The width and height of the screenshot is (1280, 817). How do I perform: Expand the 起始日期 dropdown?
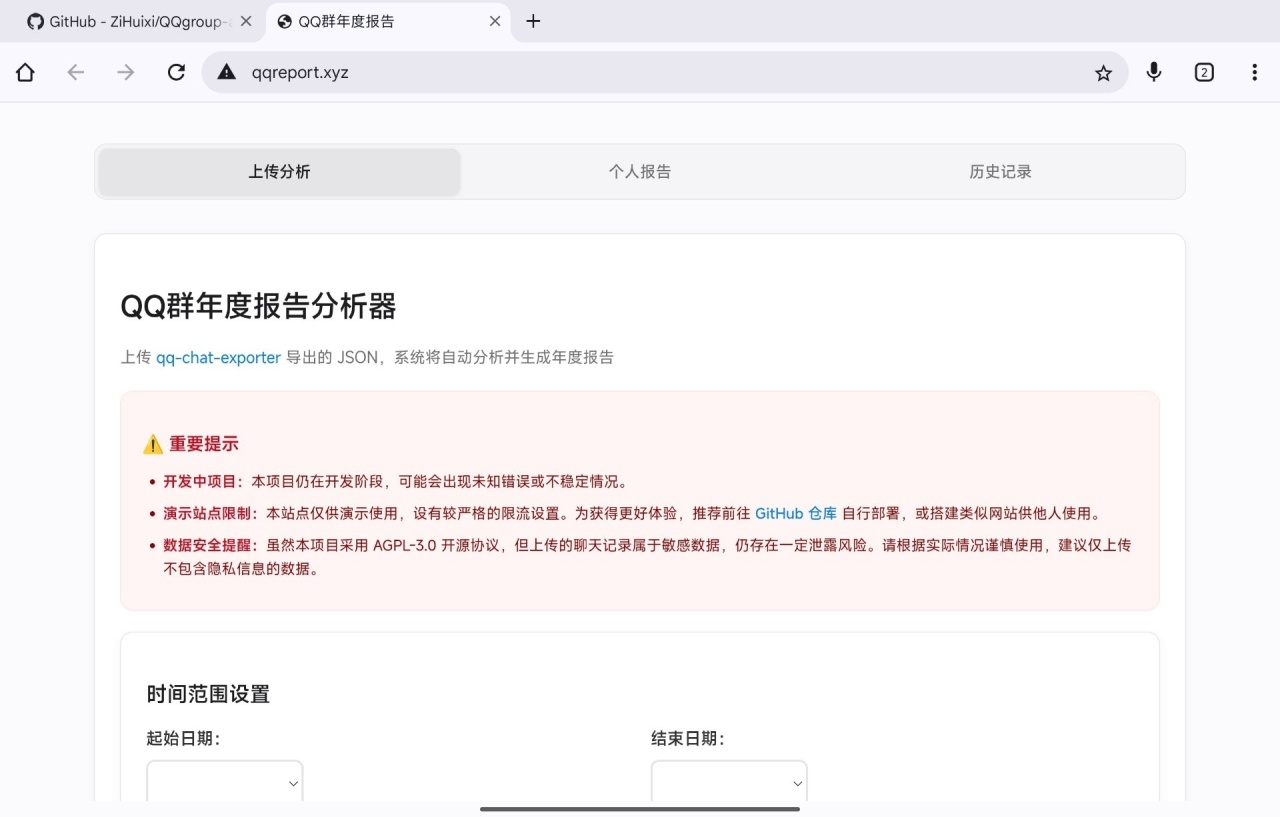click(225, 783)
